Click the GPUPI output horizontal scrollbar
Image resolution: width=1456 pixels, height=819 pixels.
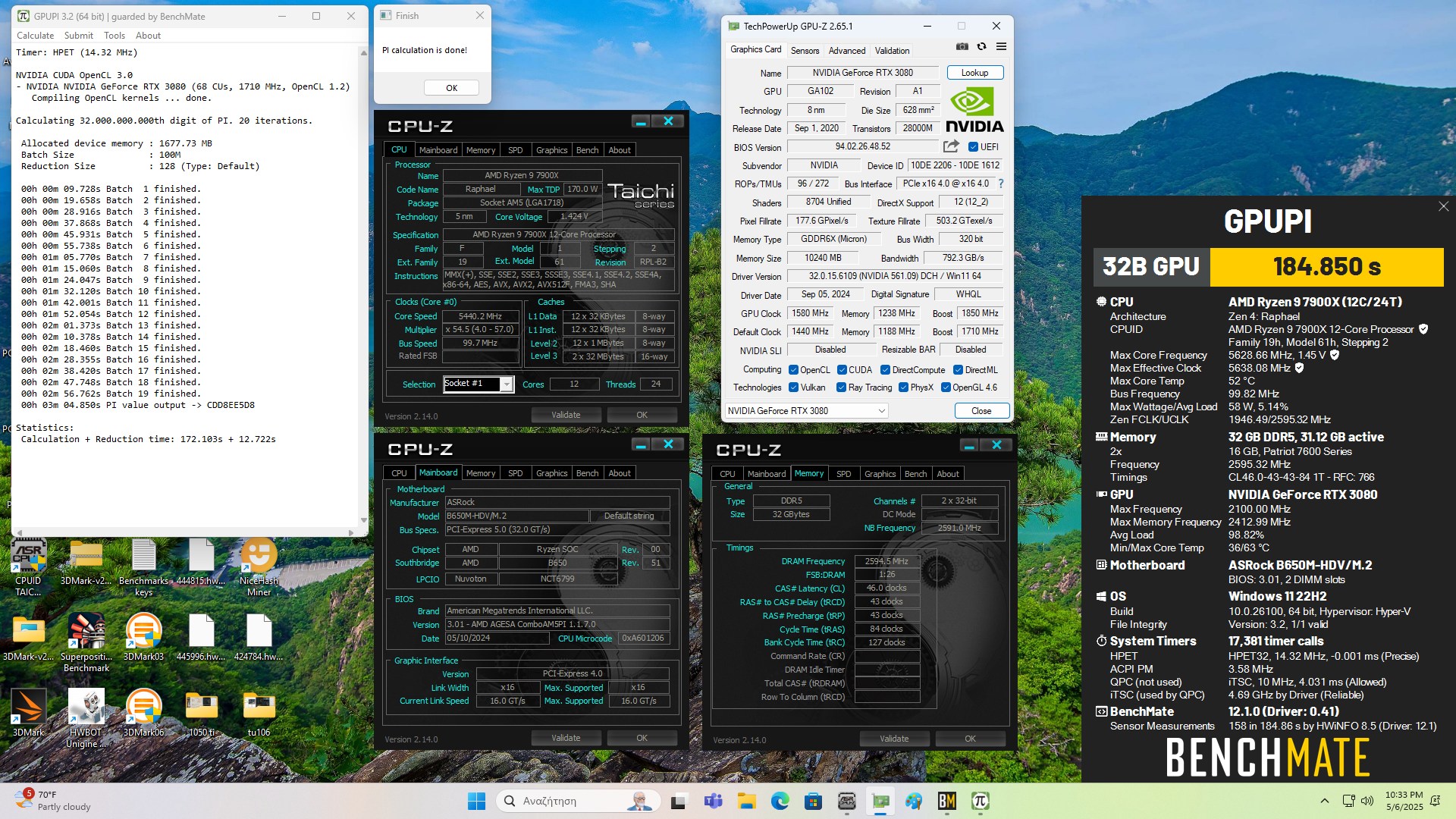click(184, 532)
